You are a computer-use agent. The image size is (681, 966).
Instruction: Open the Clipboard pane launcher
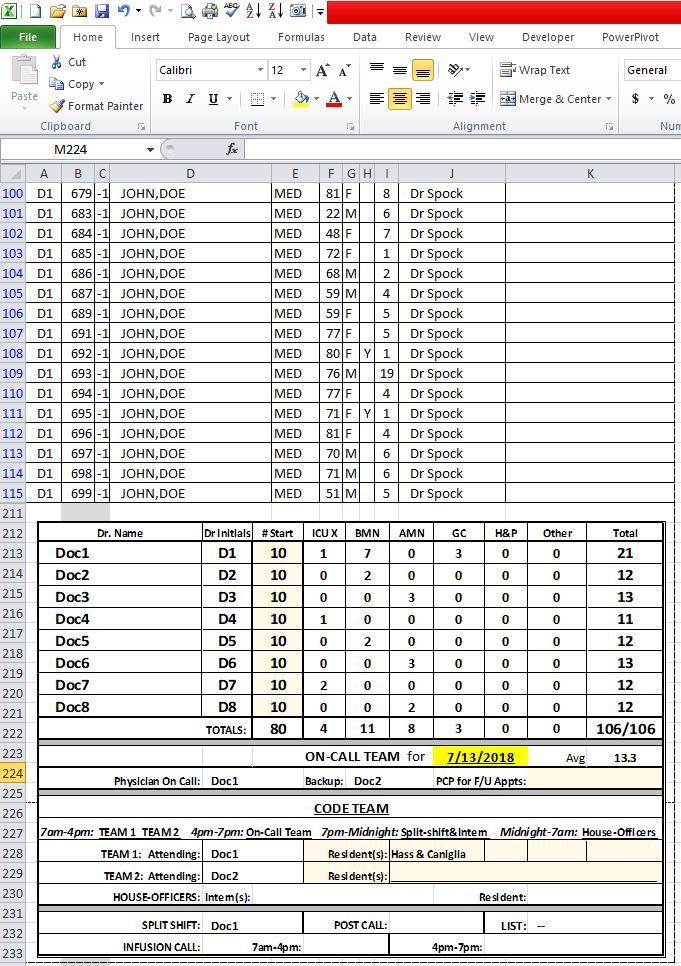(x=141, y=126)
